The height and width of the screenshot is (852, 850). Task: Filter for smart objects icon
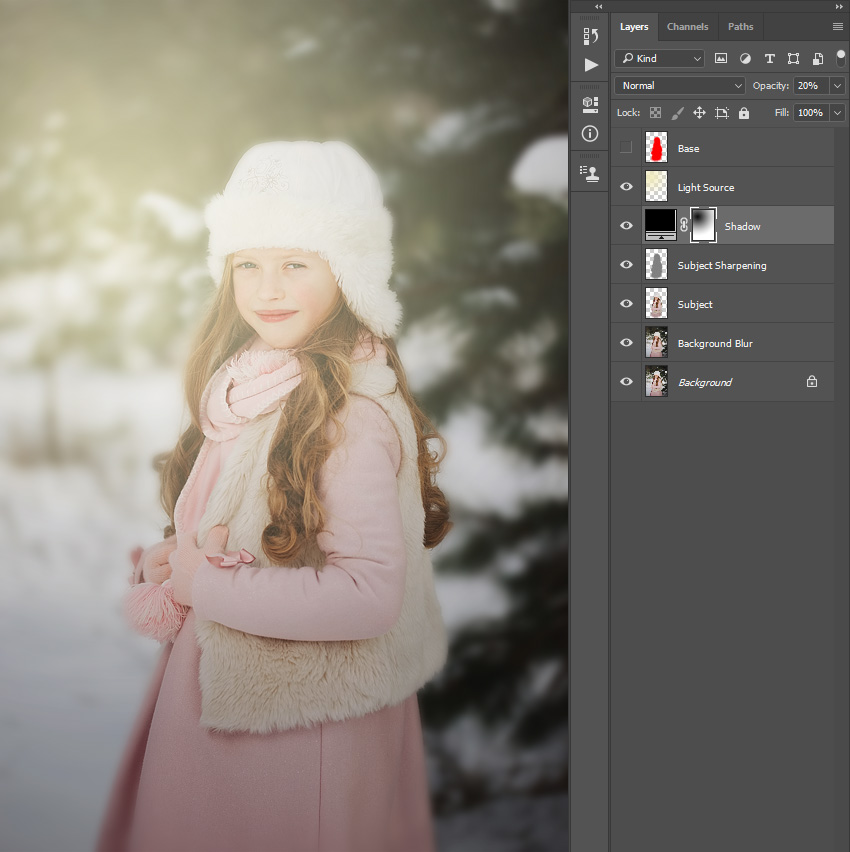click(817, 59)
